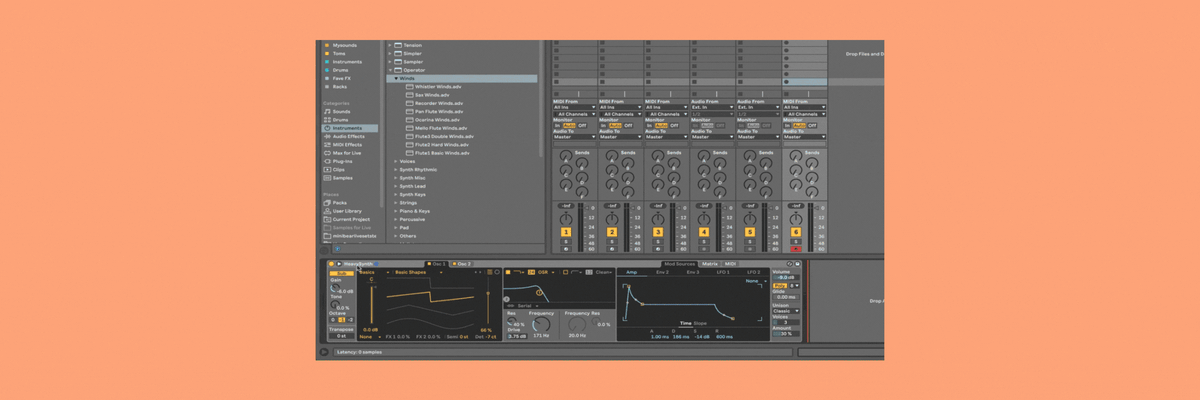The height and width of the screenshot is (400, 1200).
Task: Click the Glide time field
Action: [x=786, y=297]
